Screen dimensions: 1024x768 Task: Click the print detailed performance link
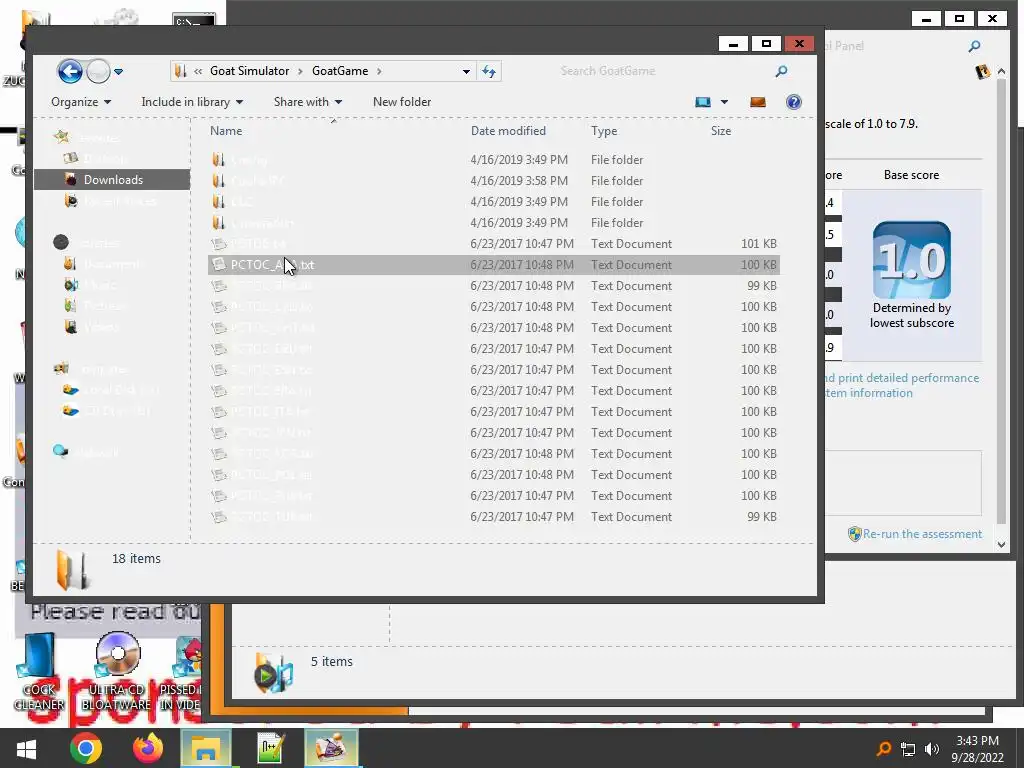click(904, 385)
